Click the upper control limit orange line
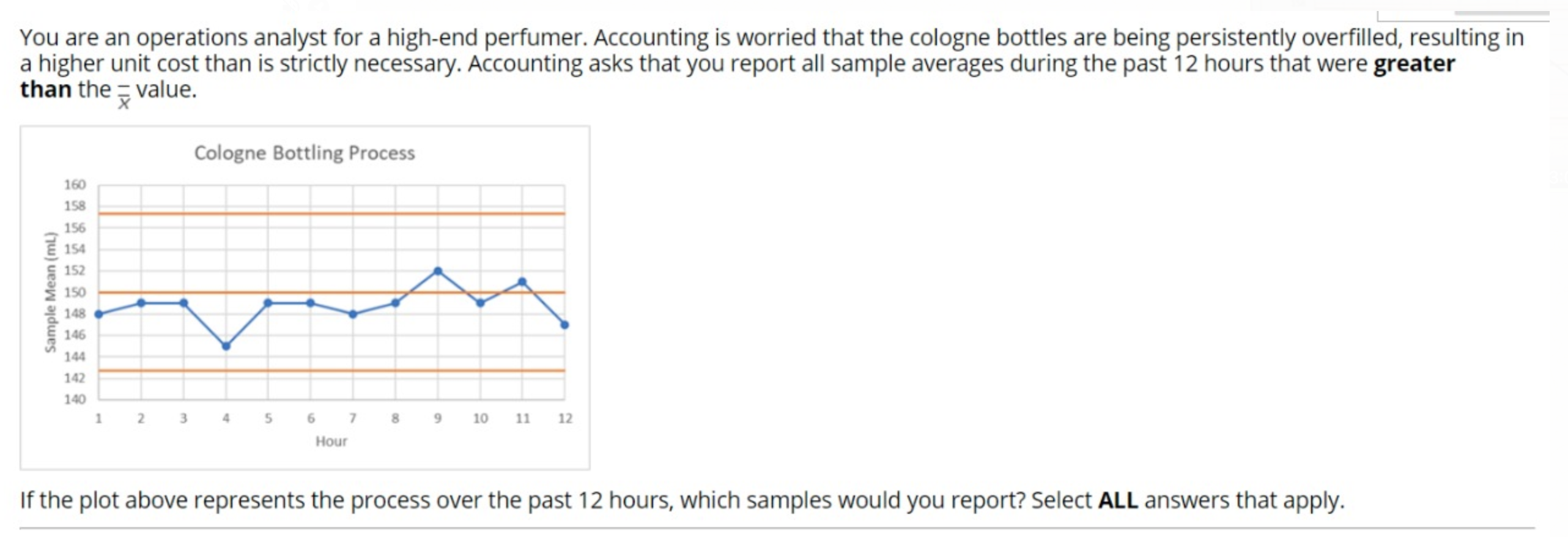This screenshot has height=537, width=1568. [x=331, y=213]
